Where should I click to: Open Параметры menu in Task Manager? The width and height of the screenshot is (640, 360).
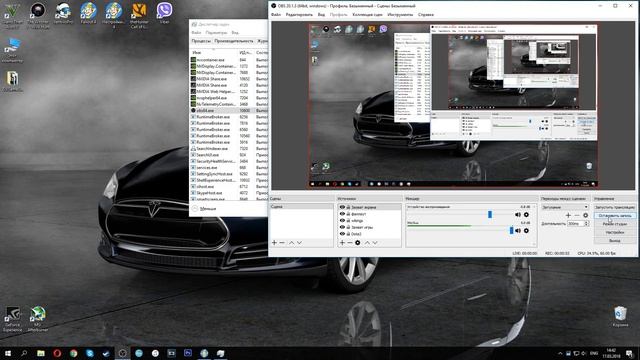216,33
